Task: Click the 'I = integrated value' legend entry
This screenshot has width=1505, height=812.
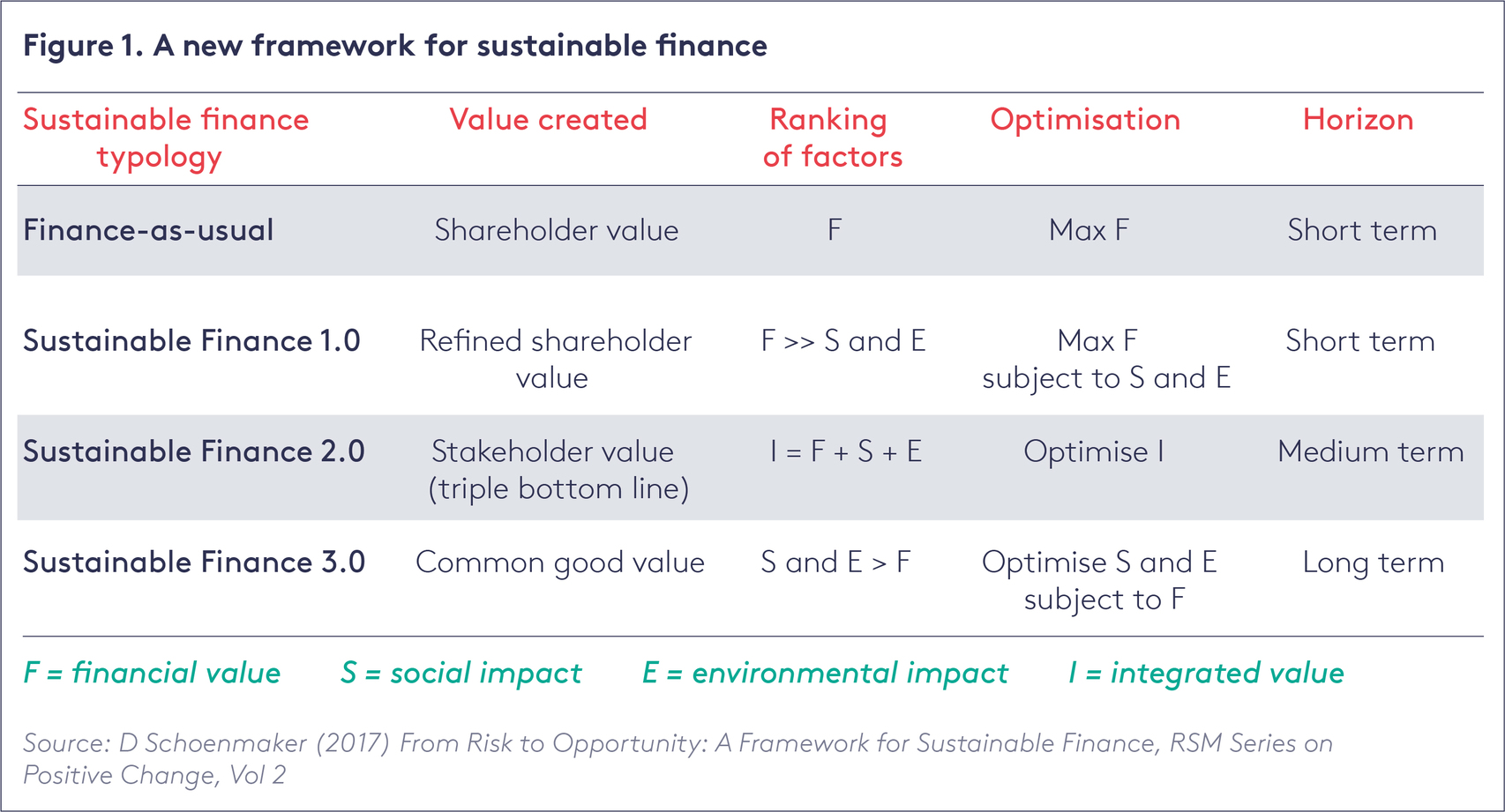Action: pyautogui.click(x=1206, y=674)
